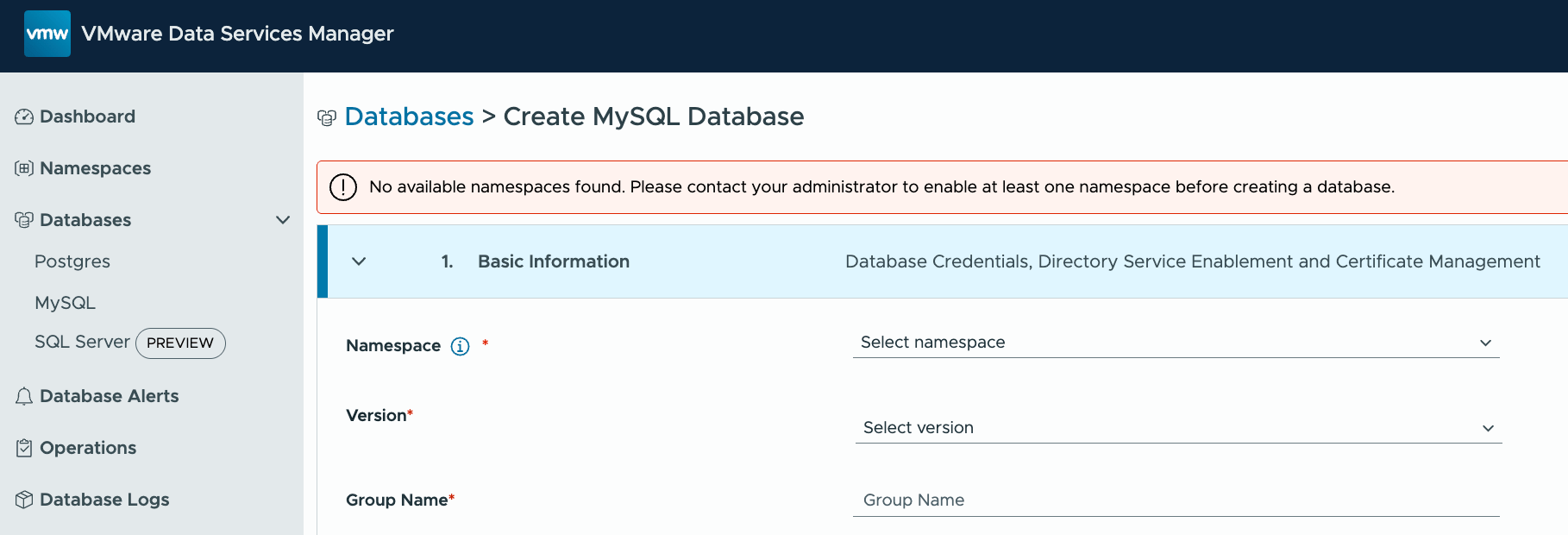Screen dimensions: 1568x535
Task: Click the Group Name field label
Action: click(397, 500)
